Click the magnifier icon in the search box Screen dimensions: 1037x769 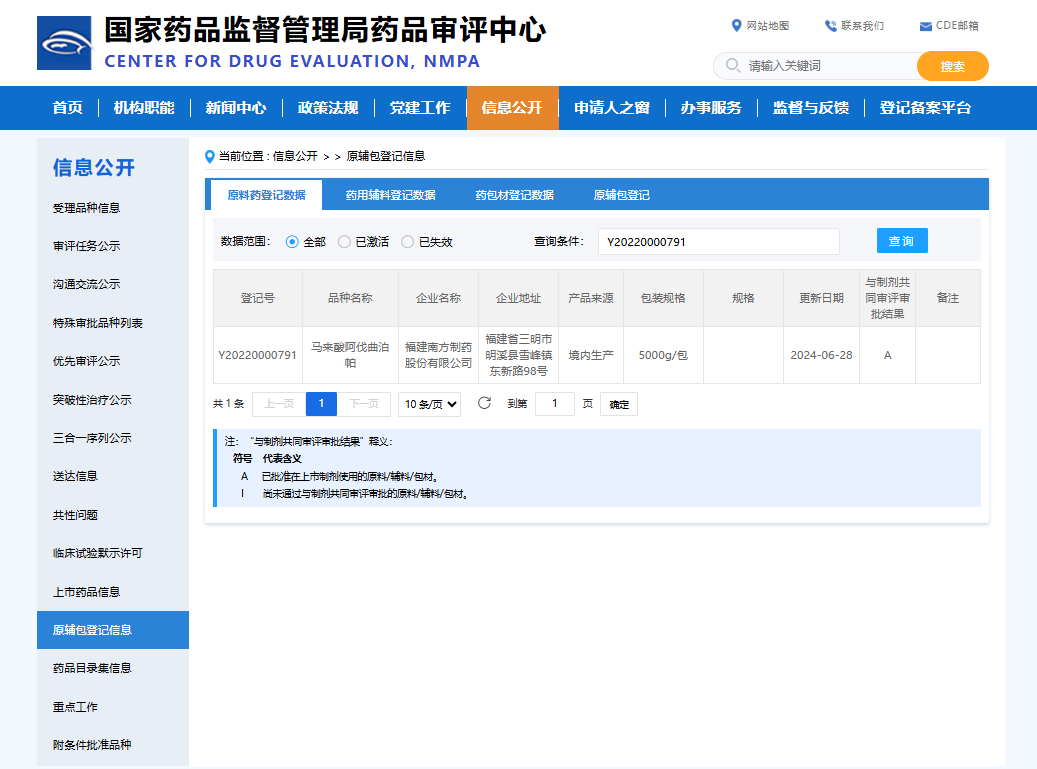pos(731,65)
